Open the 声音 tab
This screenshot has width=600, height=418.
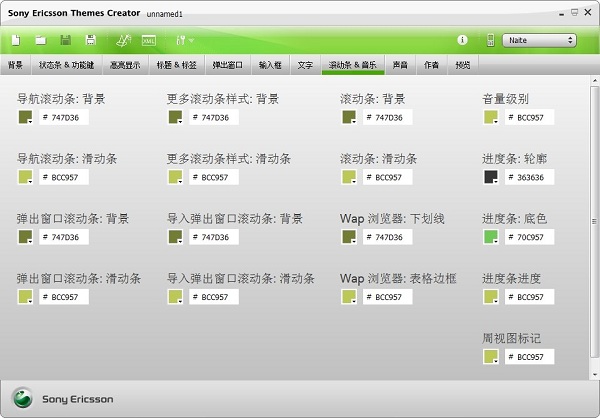pyautogui.click(x=400, y=65)
